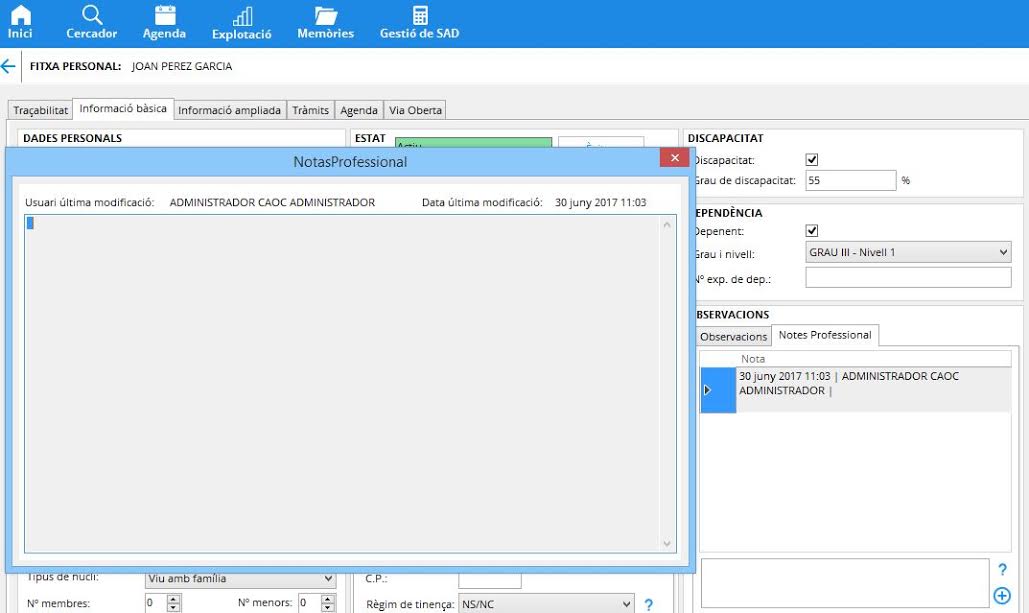
Task: Click the back arrow beside Fitxa Personal
Action: click(x=9, y=66)
